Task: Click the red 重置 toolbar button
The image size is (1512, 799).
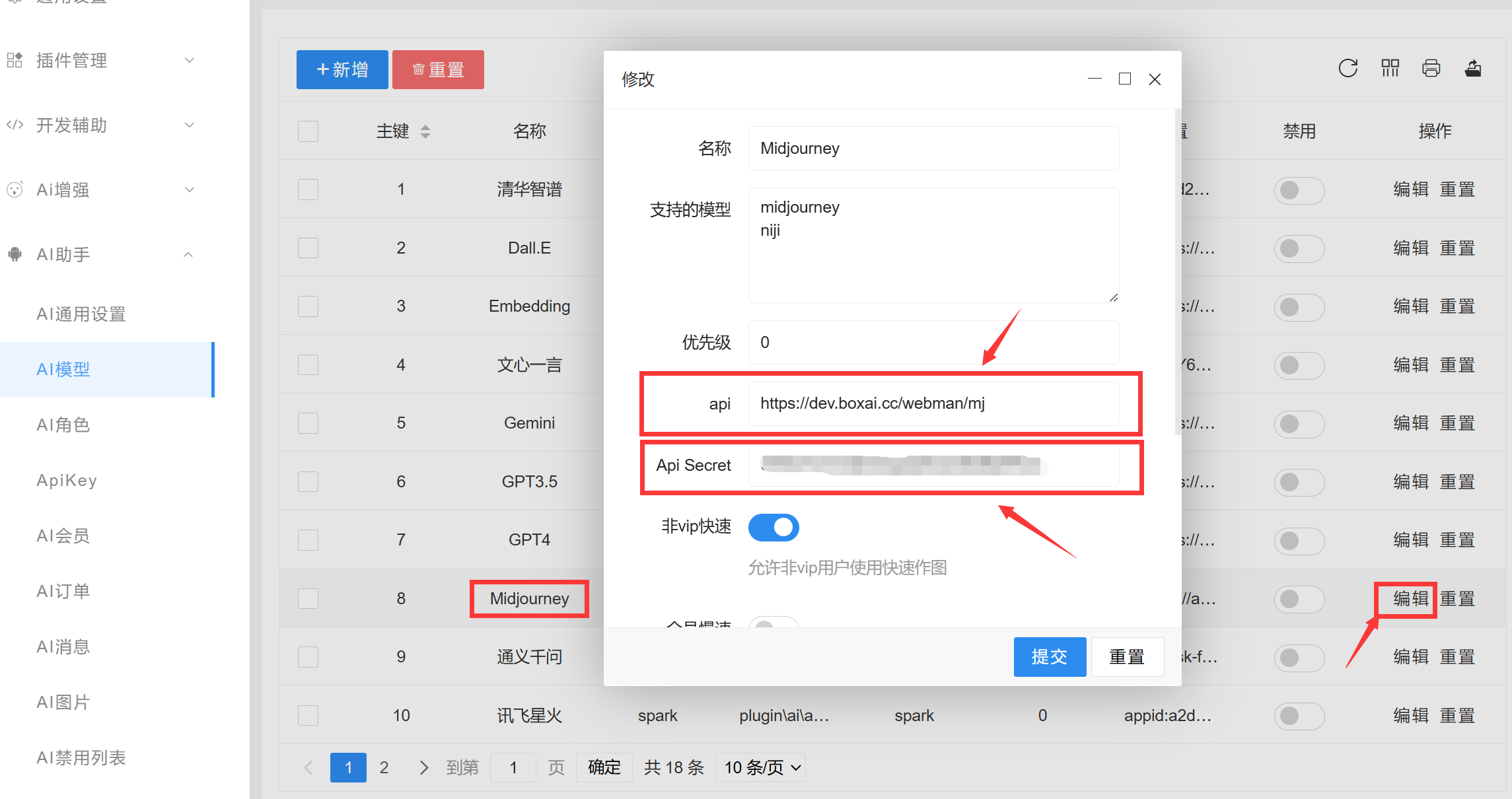Action: [438, 69]
